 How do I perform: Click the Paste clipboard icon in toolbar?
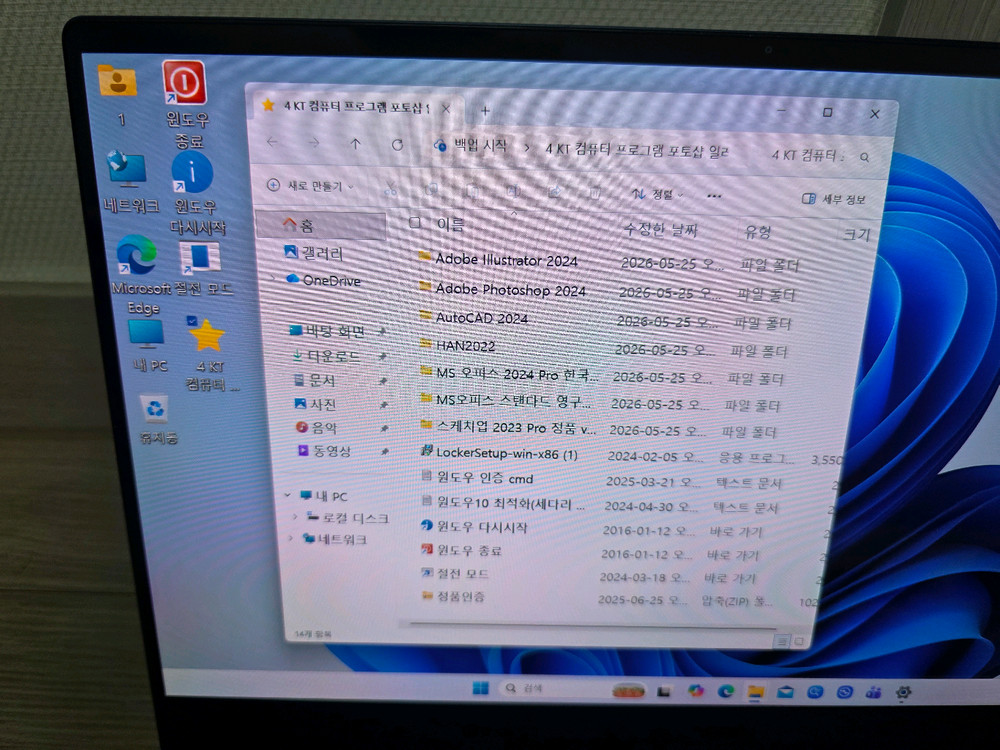click(473, 190)
